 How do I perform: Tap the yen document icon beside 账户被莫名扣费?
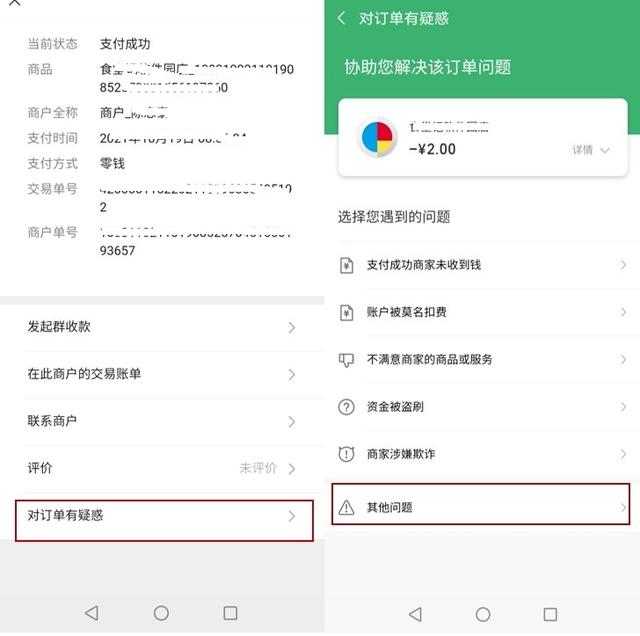(x=347, y=312)
